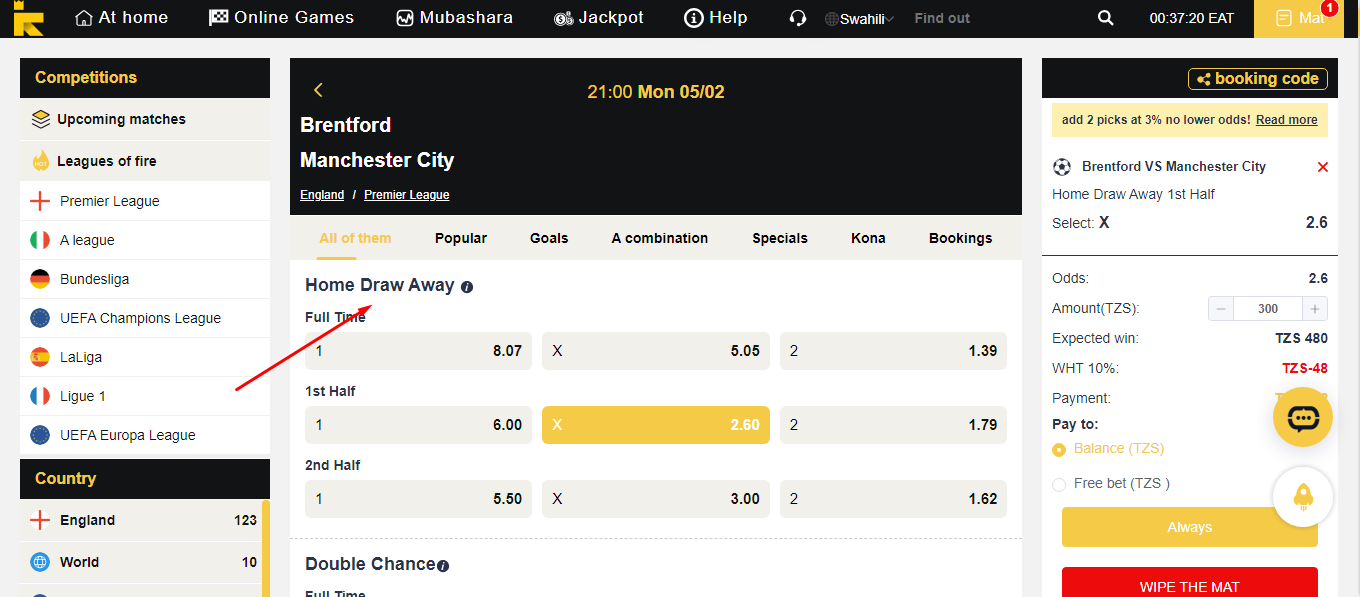Screen dimensions: 1360x597
Task: Open the Swahili language dropdown
Action: [859, 19]
